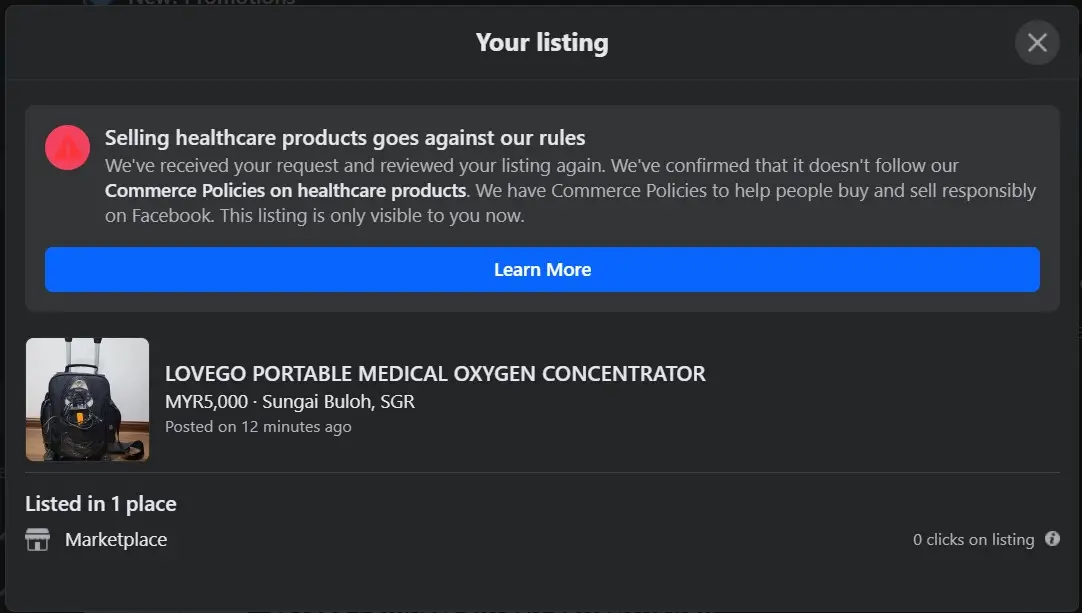Click the partially hidden New: Promotions text
The width and height of the screenshot is (1082, 613).
tap(210, 3)
